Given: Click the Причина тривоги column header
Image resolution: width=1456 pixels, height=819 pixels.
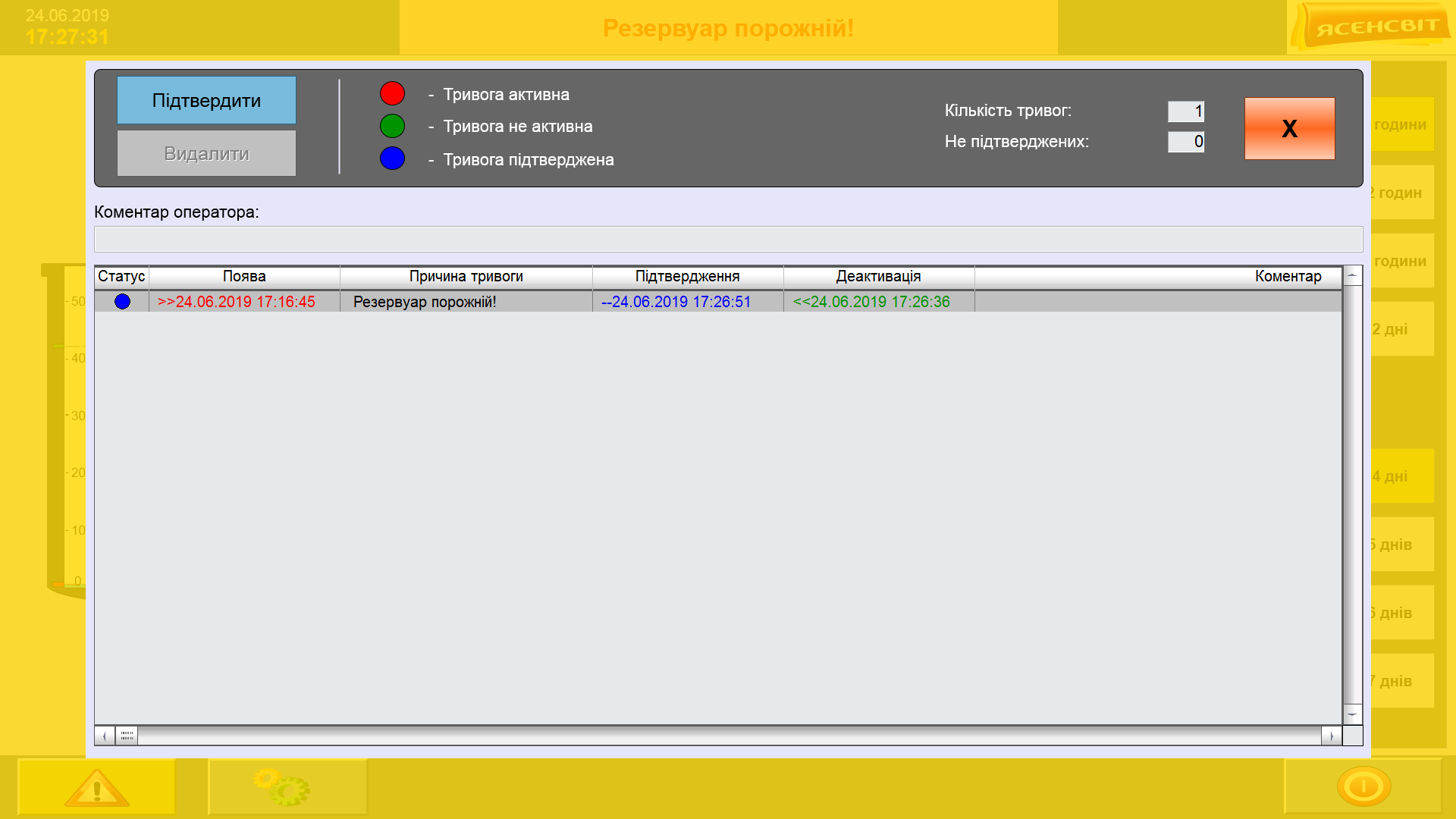Looking at the screenshot, I should pos(466,277).
